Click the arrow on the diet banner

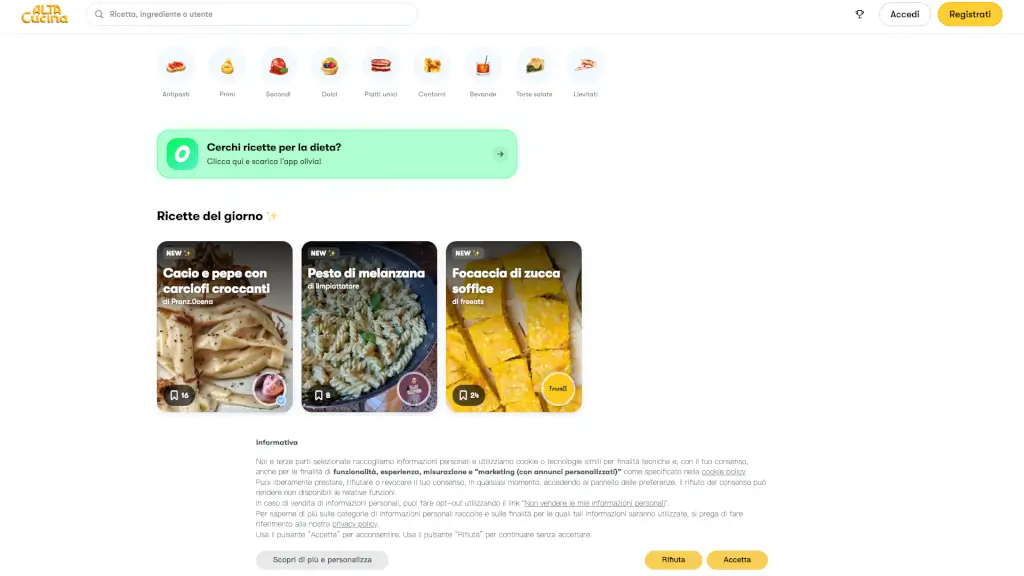[500, 154]
